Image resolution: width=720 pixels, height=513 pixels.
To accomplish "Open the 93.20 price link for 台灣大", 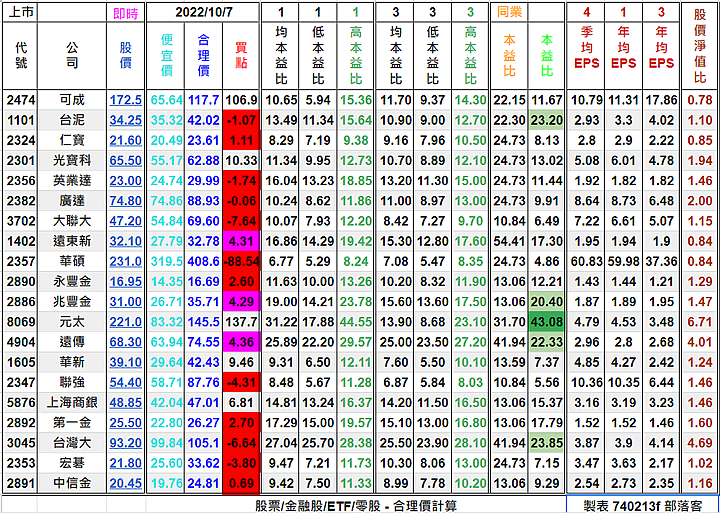I will (125, 443).
